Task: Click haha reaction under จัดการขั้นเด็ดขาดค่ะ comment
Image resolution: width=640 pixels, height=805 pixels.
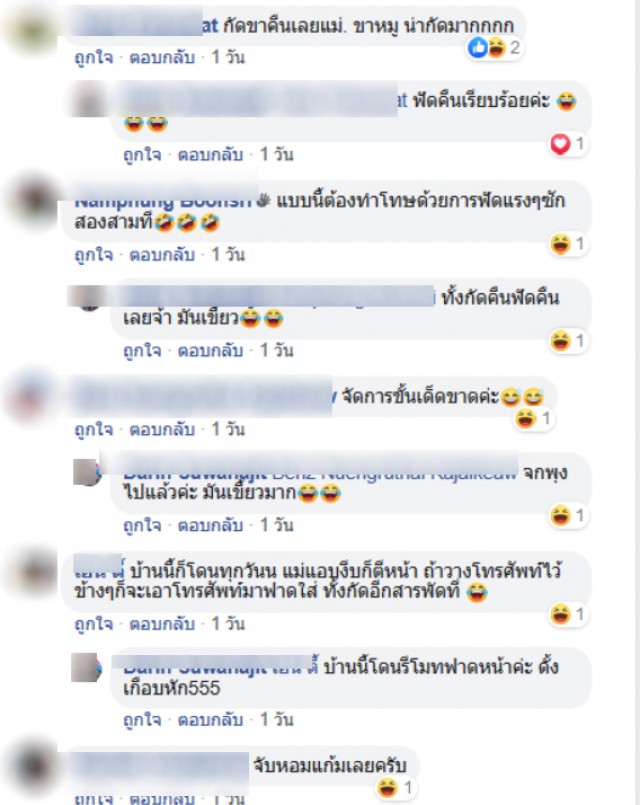Action: [533, 419]
